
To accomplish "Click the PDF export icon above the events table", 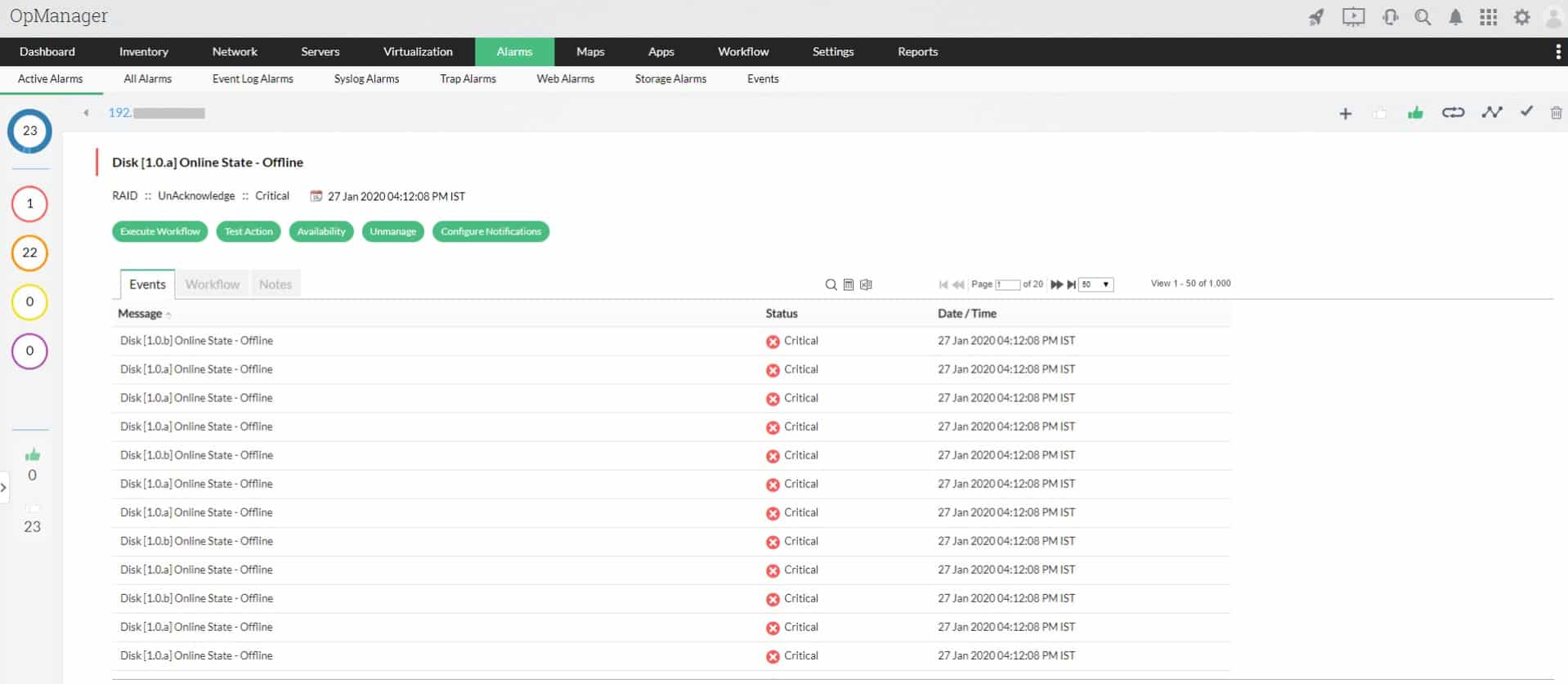I will coord(849,284).
